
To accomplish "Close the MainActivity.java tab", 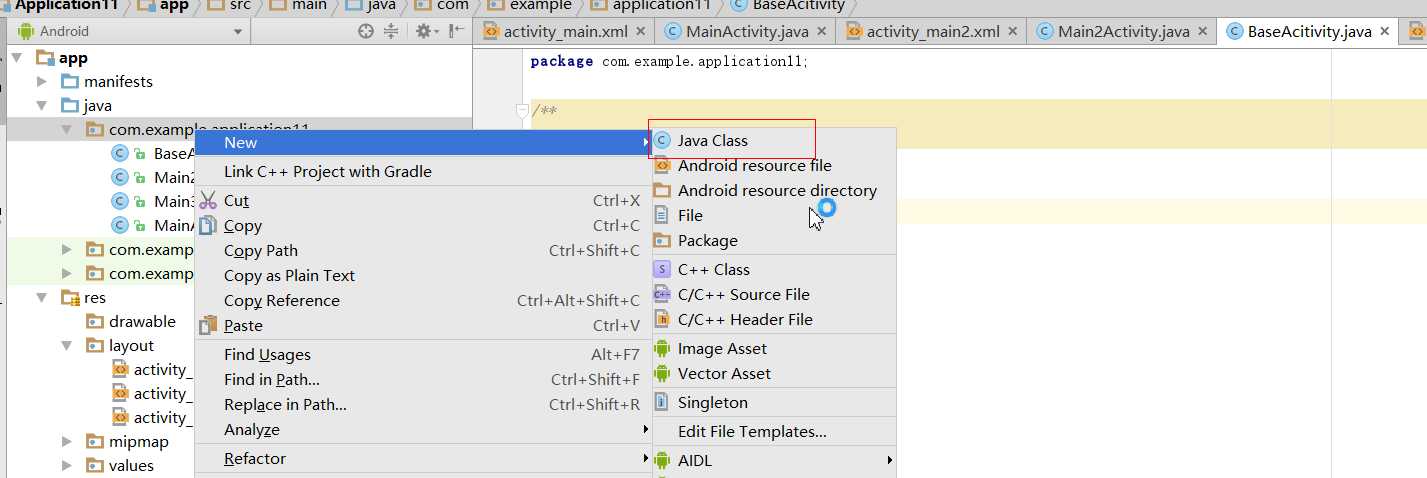I will tap(822, 32).
